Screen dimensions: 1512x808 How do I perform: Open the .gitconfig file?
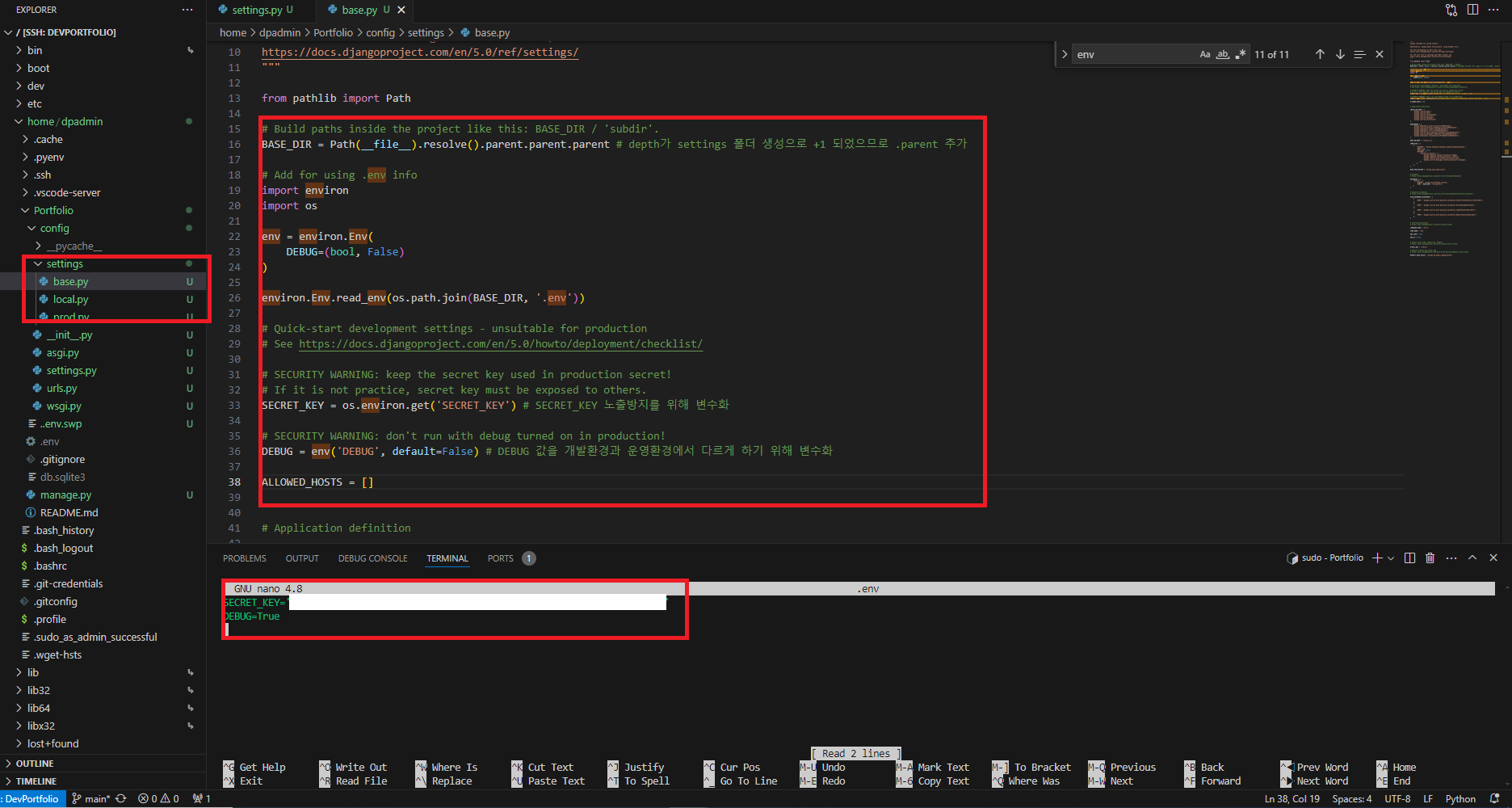click(x=56, y=601)
